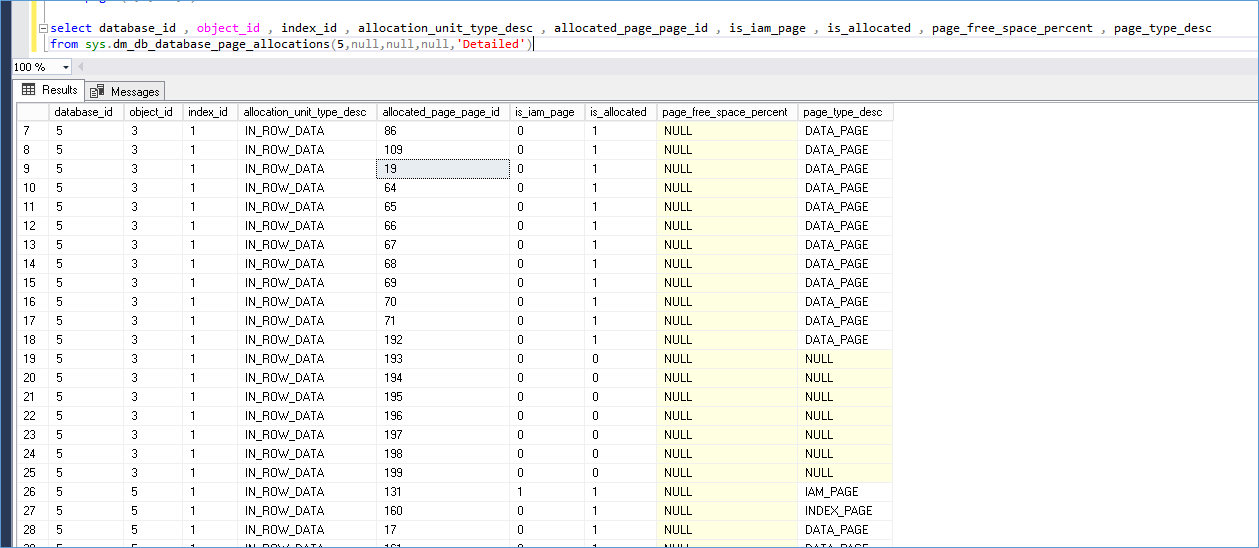The width and height of the screenshot is (1259, 548).
Task: Click IN_ROW_DATA cell in row 12
Action: coord(307,226)
